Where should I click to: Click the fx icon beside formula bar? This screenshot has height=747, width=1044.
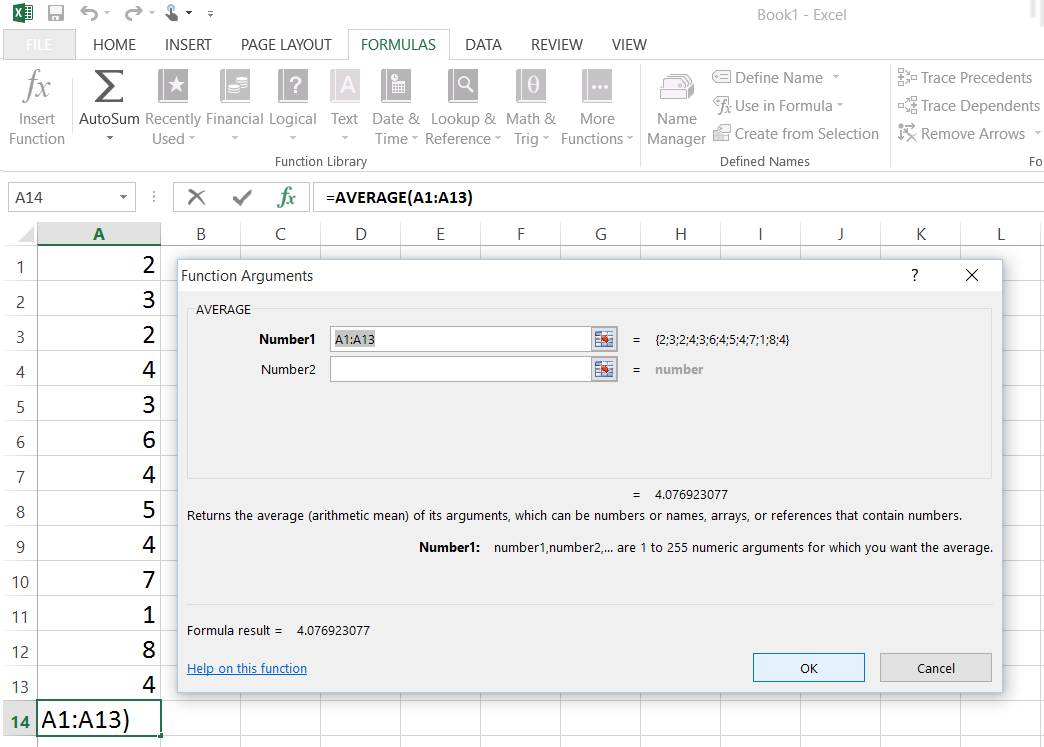pyautogui.click(x=286, y=197)
